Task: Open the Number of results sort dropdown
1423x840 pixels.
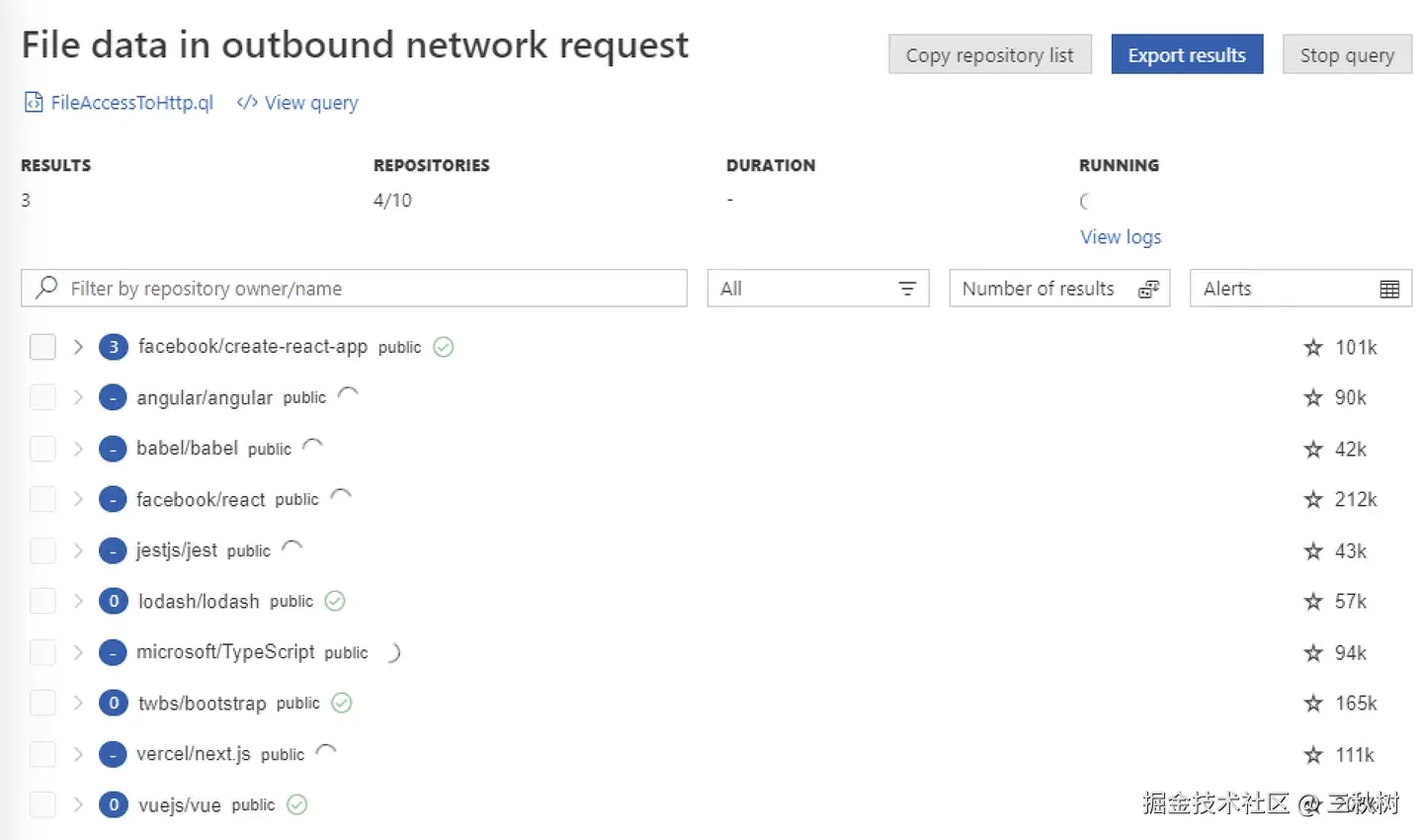Action: 1058,289
